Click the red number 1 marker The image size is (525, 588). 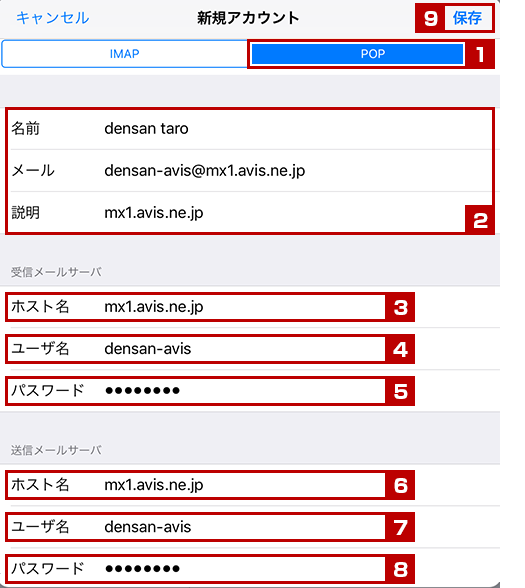480,55
